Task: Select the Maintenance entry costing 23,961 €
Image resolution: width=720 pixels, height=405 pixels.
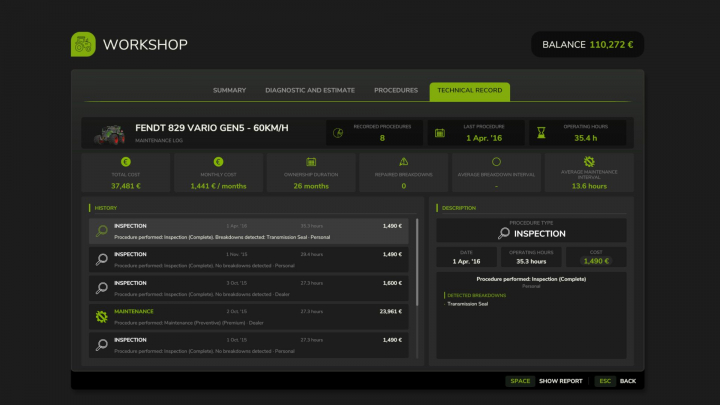Action: [x=249, y=317]
